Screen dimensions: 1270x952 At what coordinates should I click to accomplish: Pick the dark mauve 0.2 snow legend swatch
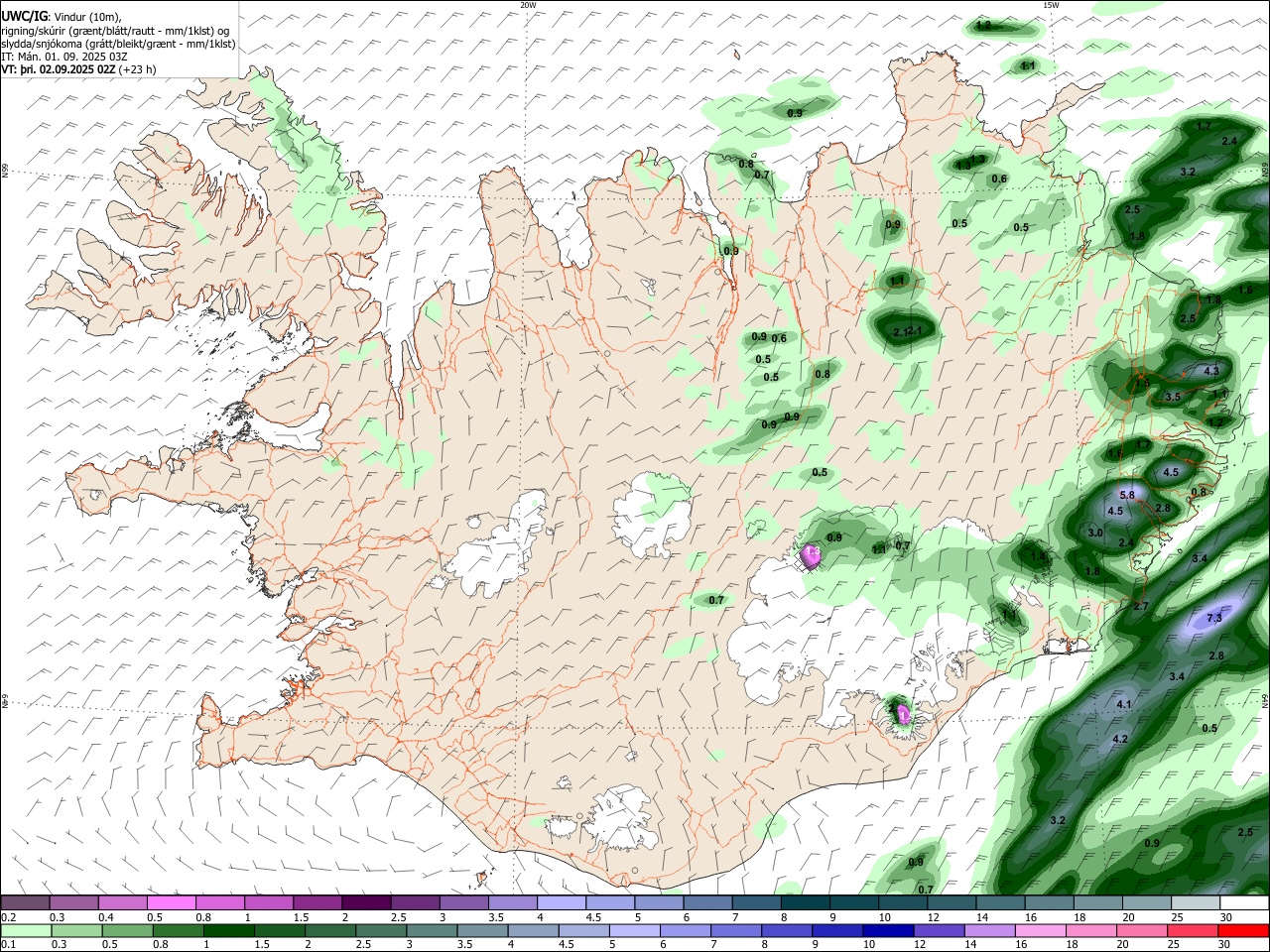tap(25, 902)
